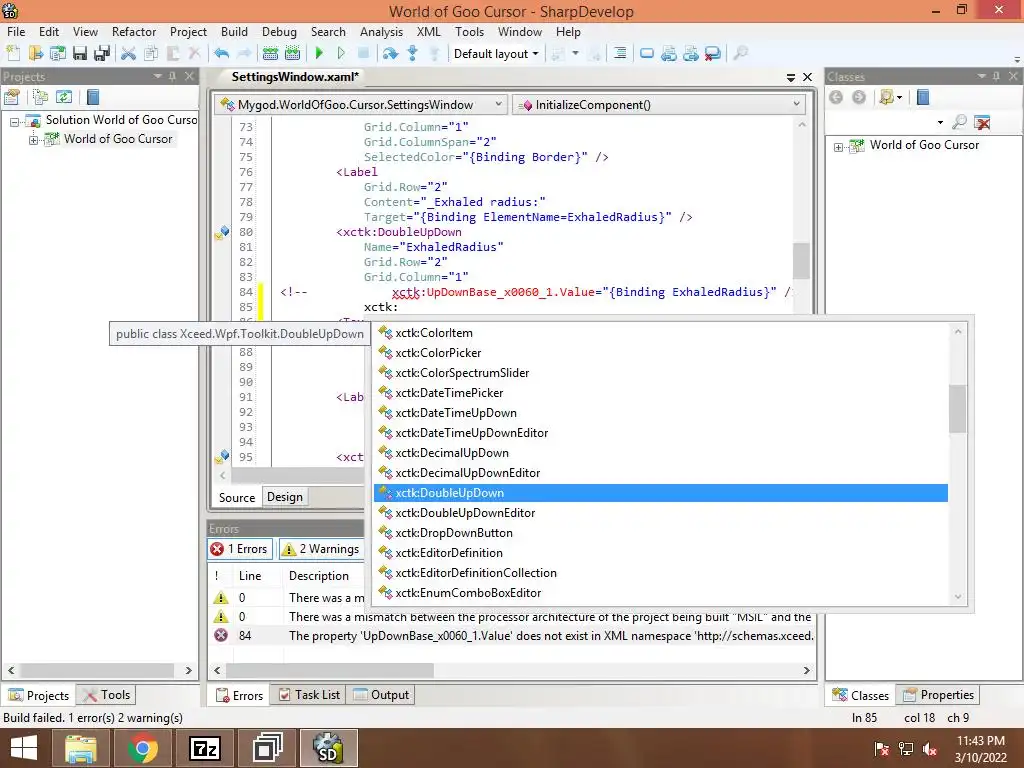
Task: Click the Refresh icon in Projects panel
Action: point(63,97)
